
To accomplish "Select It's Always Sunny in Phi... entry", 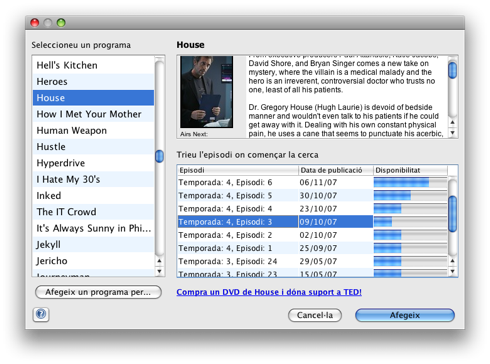I will pyautogui.click(x=93, y=228).
